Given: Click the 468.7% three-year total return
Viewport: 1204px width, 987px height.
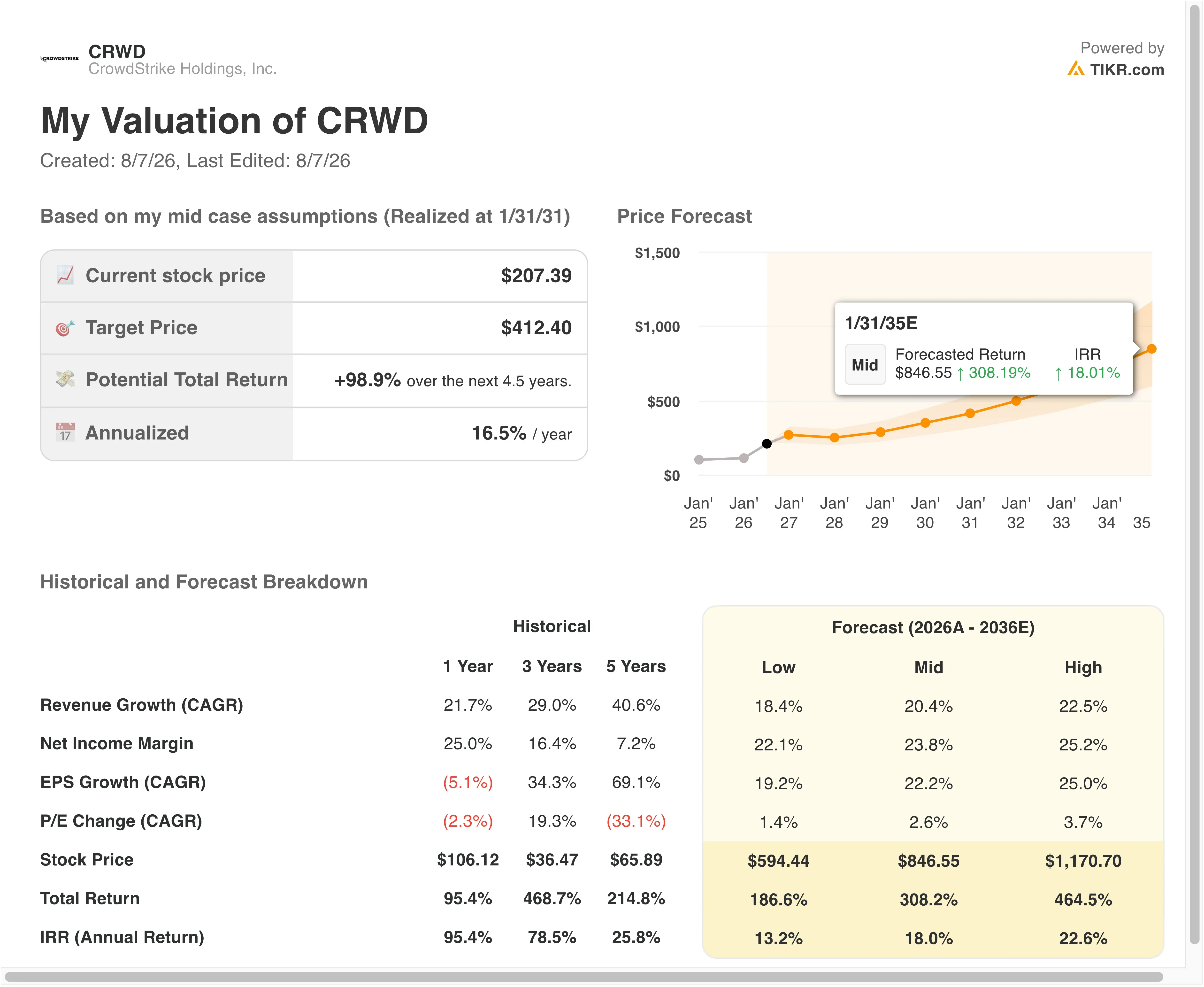Looking at the screenshot, I should click(x=552, y=898).
